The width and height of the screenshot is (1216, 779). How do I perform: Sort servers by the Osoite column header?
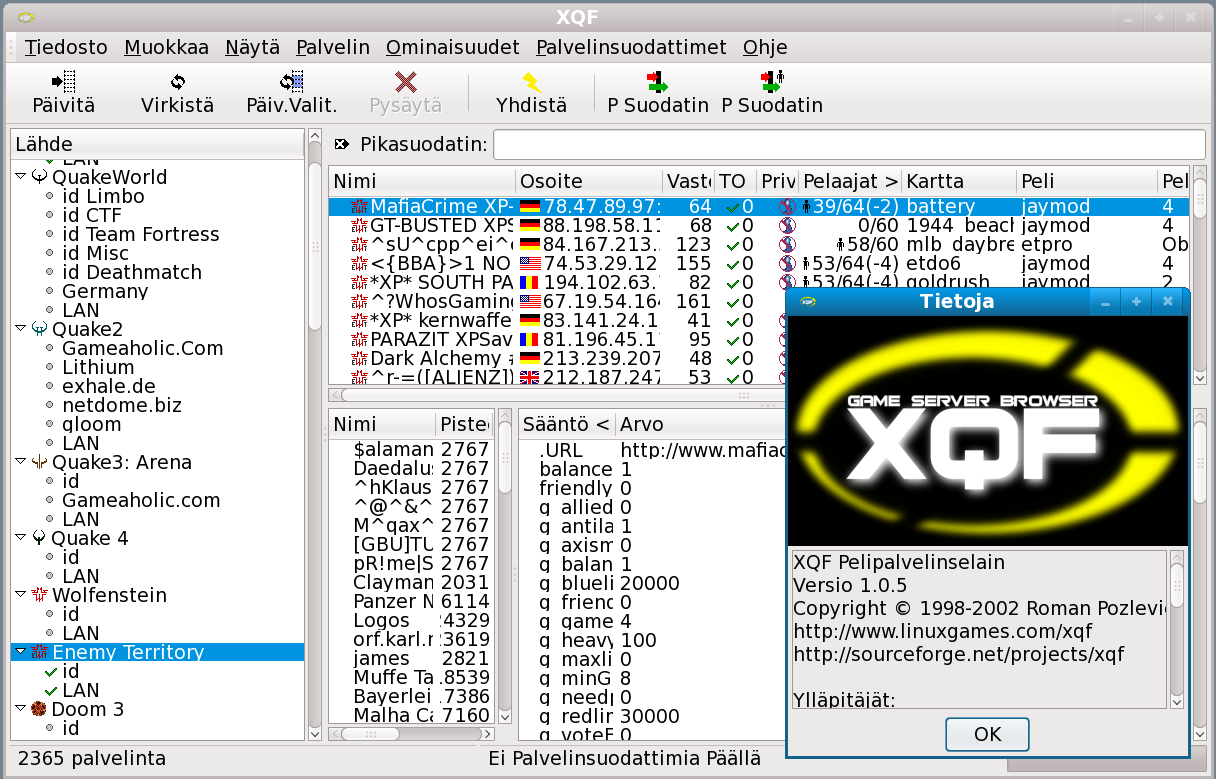coord(588,181)
